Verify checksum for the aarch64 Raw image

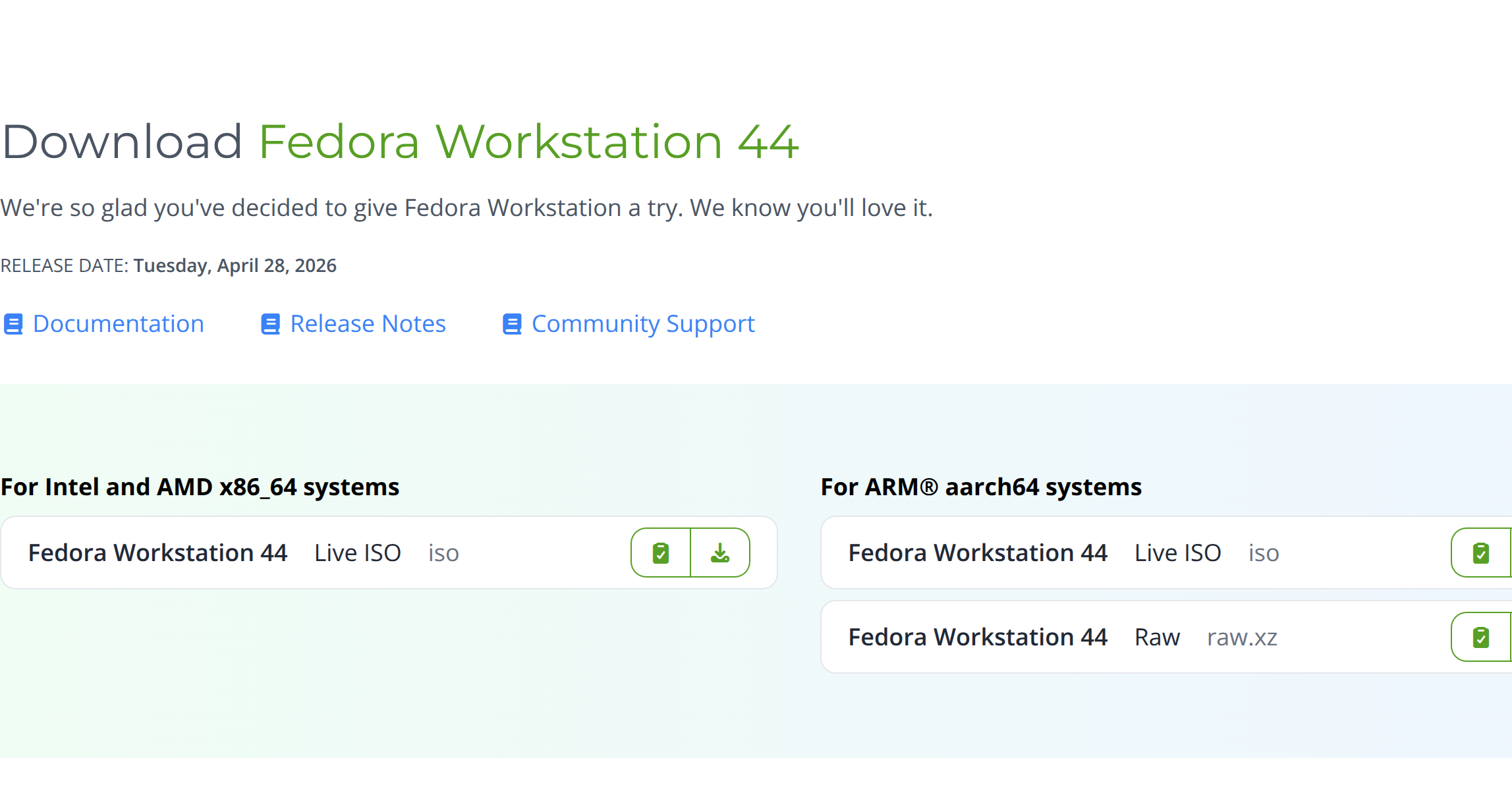[1481, 637]
